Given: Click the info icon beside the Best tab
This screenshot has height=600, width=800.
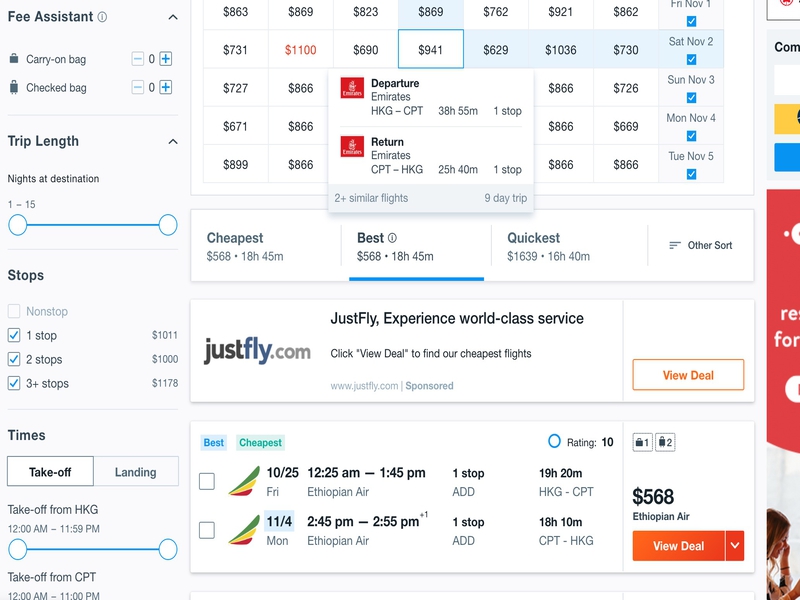Looking at the screenshot, I should 392,238.
